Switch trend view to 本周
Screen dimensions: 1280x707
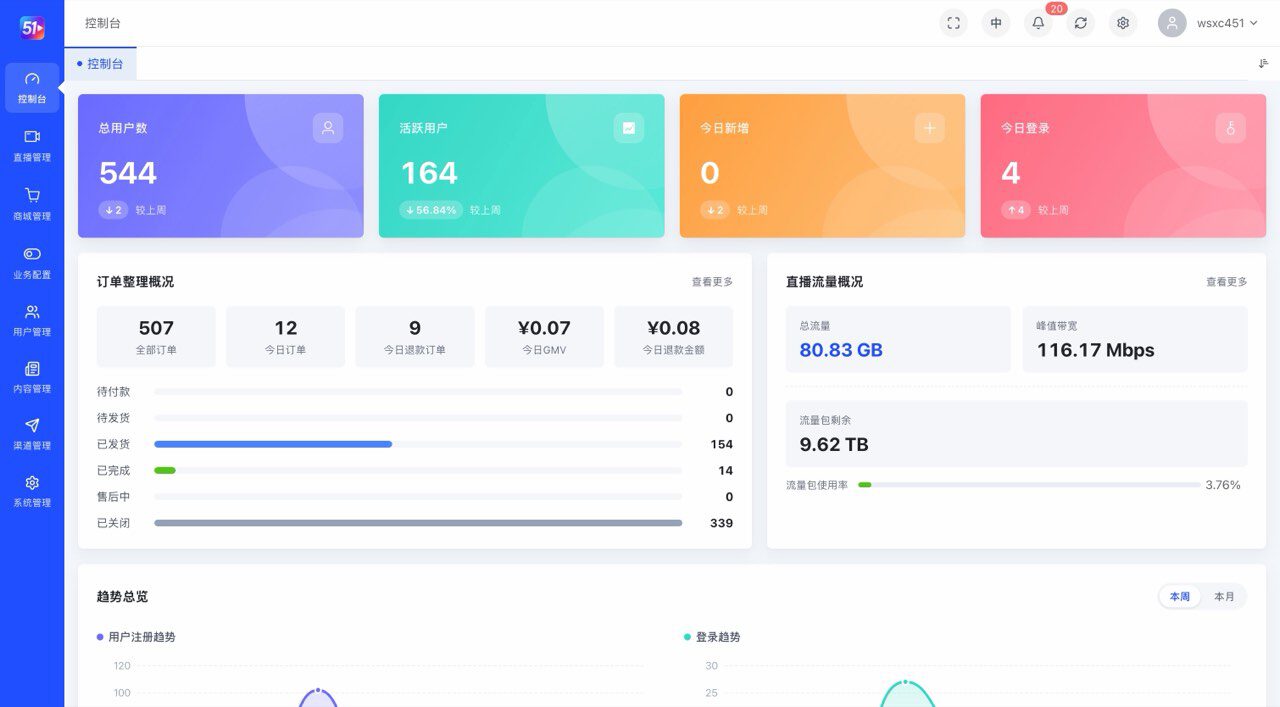pyautogui.click(x=1180, y=597)
